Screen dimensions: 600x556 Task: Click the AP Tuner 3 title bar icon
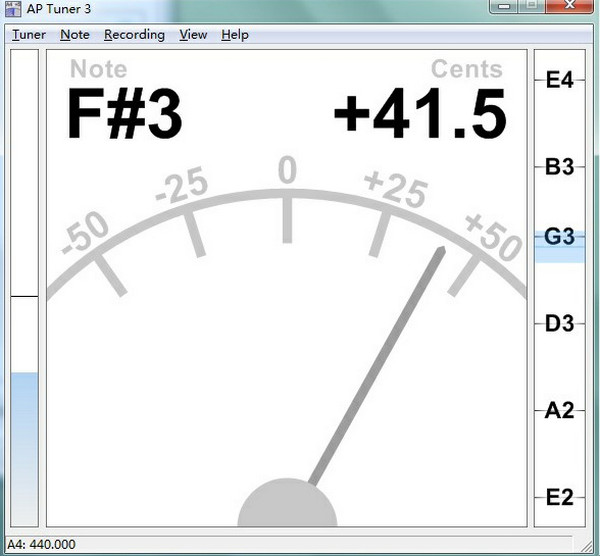coord(13,8)
